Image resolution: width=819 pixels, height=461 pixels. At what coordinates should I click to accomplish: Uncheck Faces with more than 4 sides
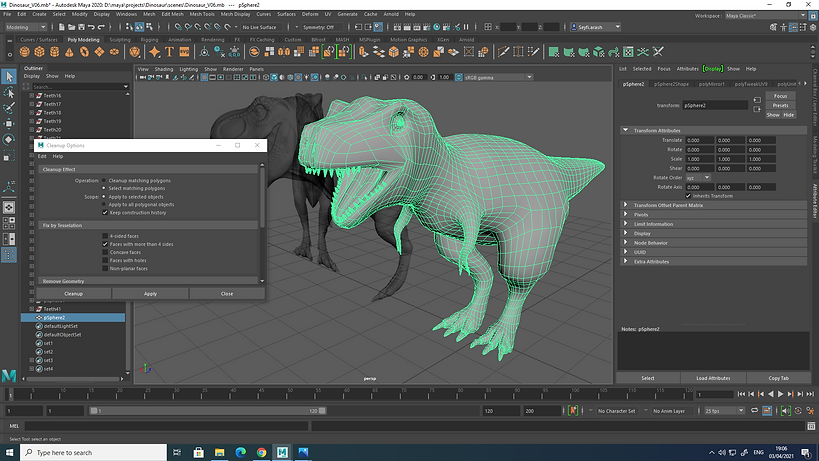coord(105,244)
